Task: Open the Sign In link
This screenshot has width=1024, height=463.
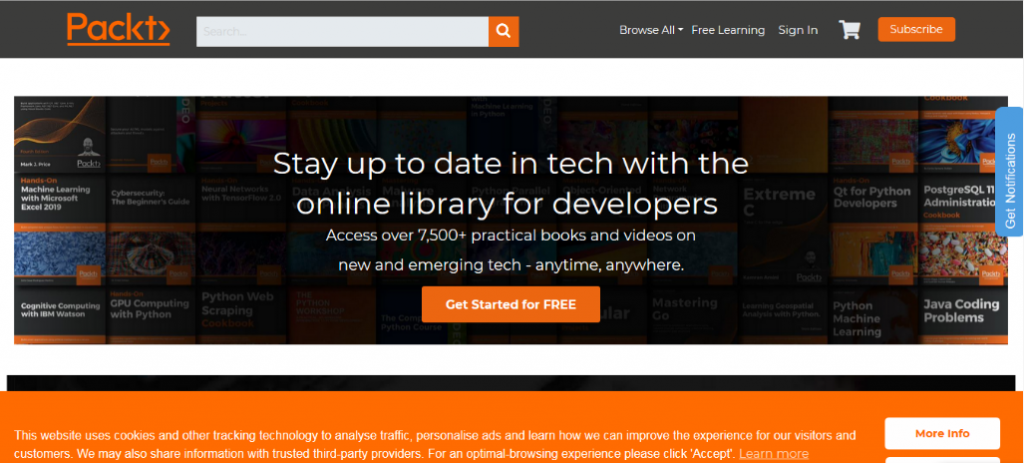Action: pos(798,30)
